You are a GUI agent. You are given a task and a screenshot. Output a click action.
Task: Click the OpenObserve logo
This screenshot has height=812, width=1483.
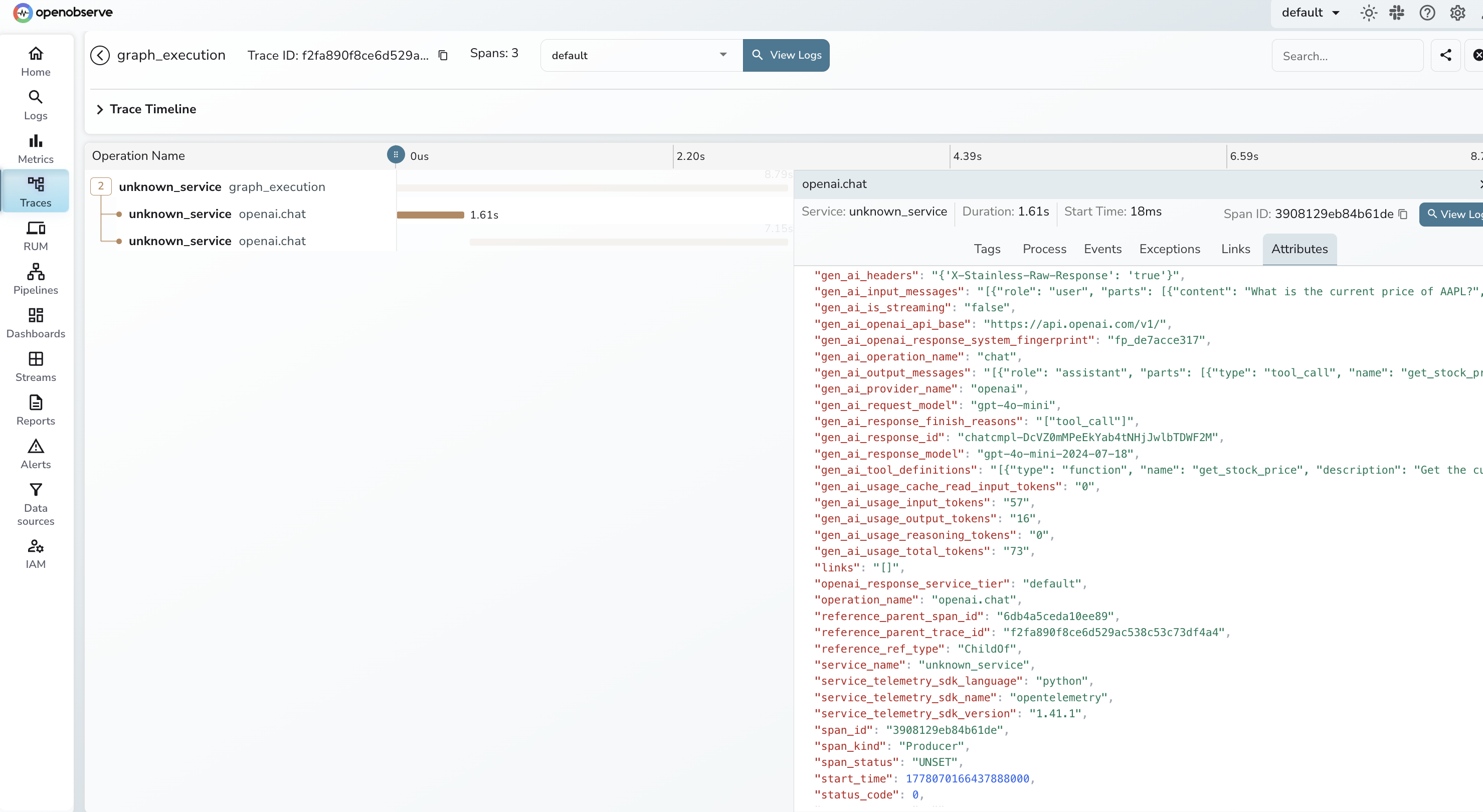(63, 12)
